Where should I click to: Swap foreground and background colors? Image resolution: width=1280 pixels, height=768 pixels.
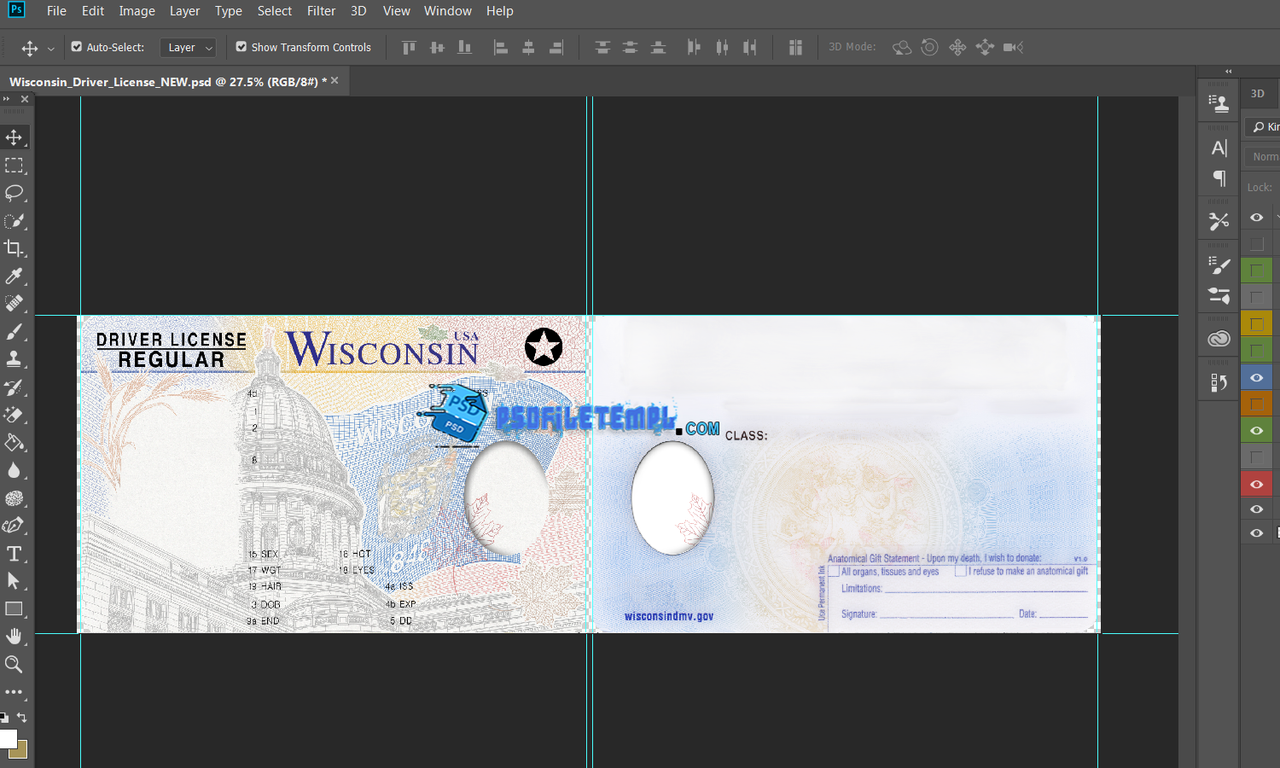tap(22, 717)
